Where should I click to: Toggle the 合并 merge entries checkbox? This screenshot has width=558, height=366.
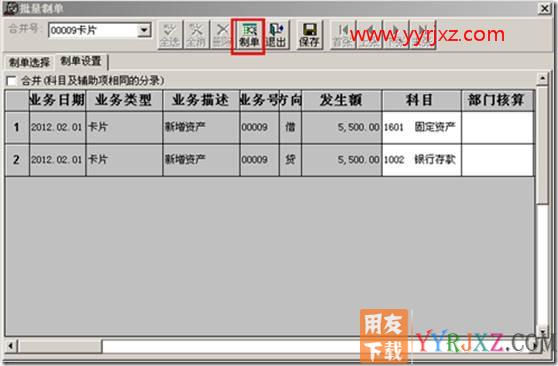(x=11, y=81)
